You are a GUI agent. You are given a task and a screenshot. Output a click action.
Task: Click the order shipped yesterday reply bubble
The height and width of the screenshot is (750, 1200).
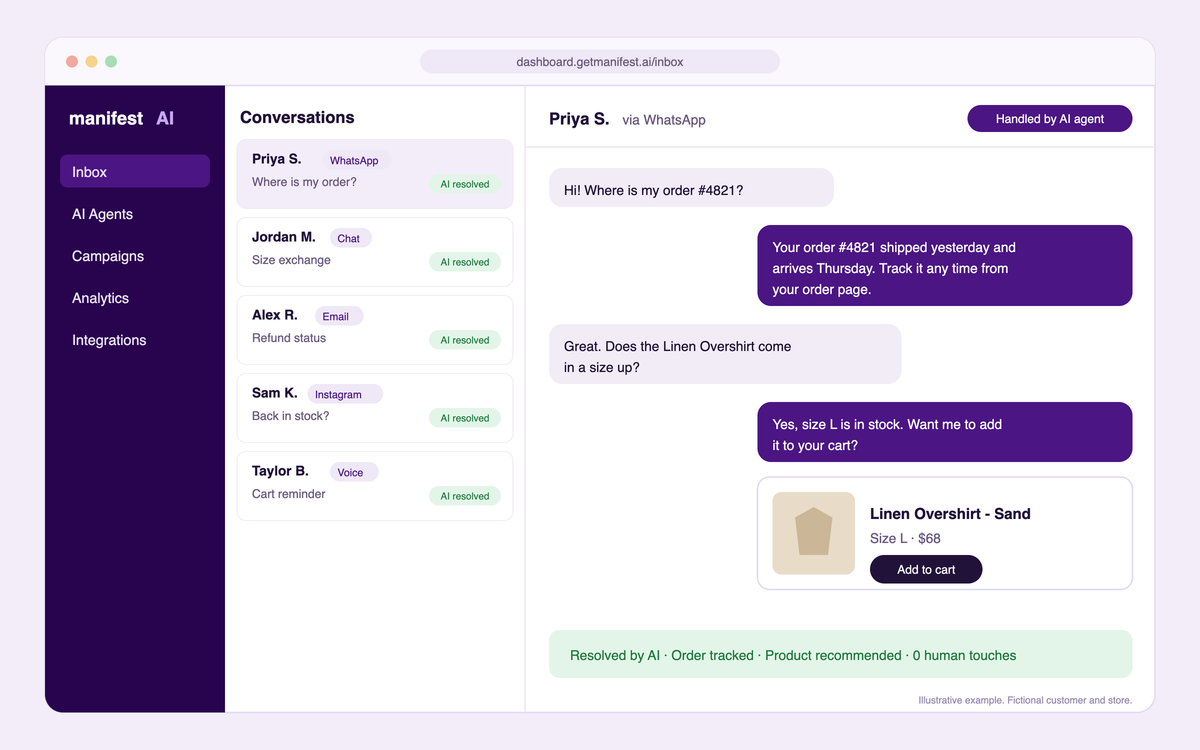click(945, 265)
